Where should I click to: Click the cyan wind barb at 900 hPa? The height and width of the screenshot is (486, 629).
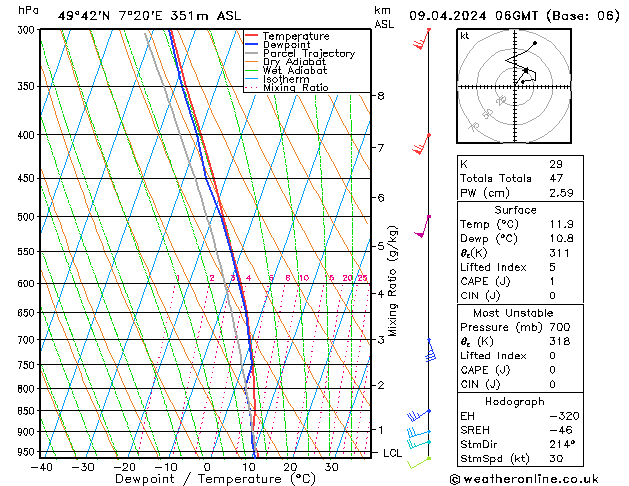[418, 437]
